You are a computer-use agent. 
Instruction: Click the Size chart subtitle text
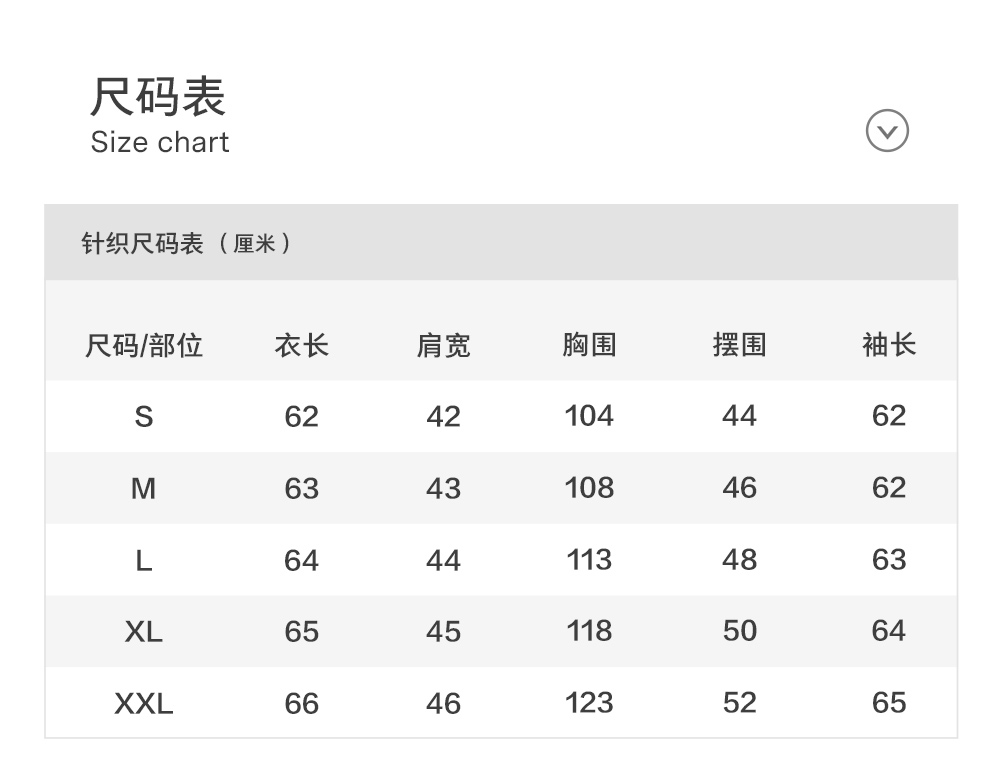coord(160,142)
